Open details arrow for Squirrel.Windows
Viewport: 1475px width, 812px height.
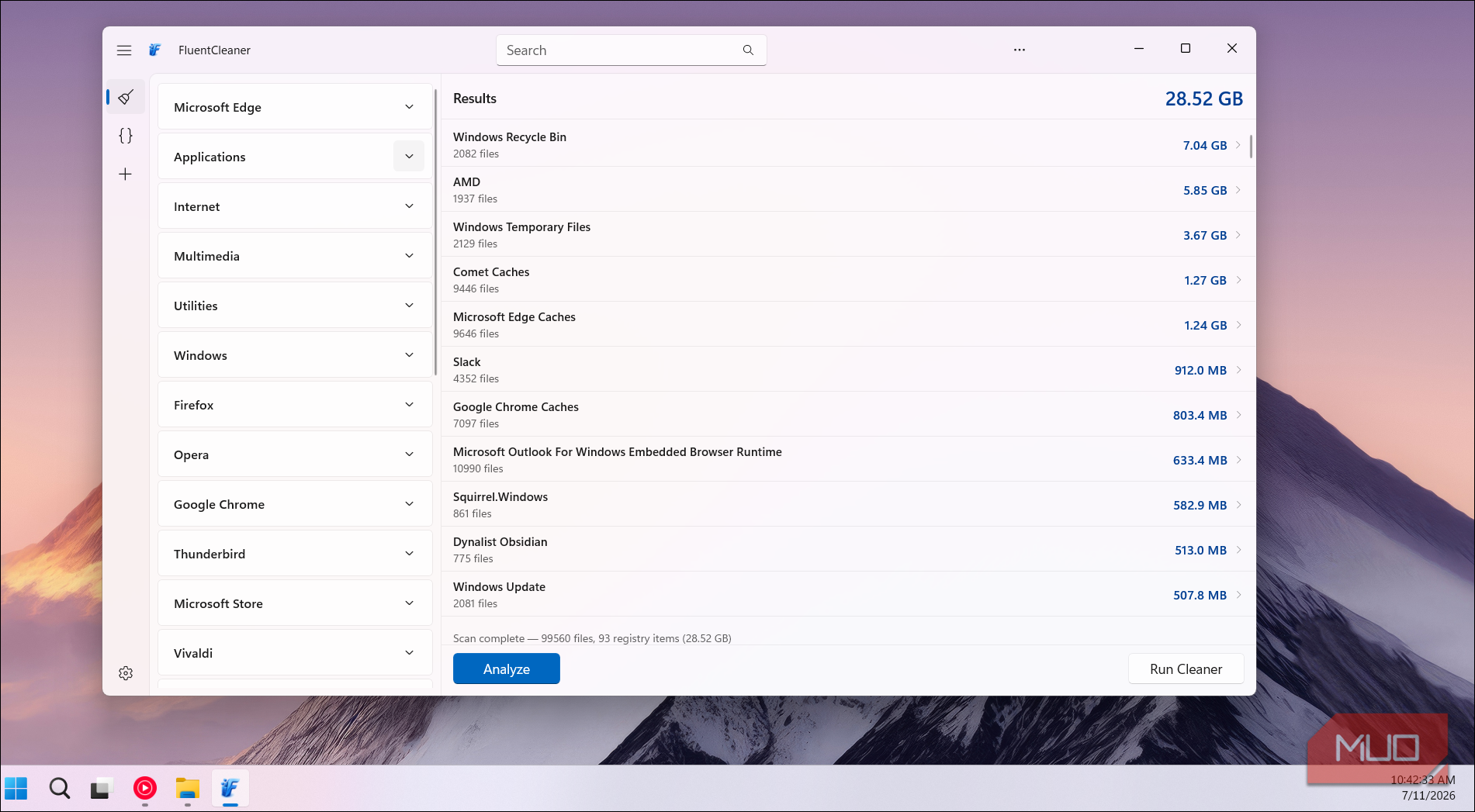1238,504
